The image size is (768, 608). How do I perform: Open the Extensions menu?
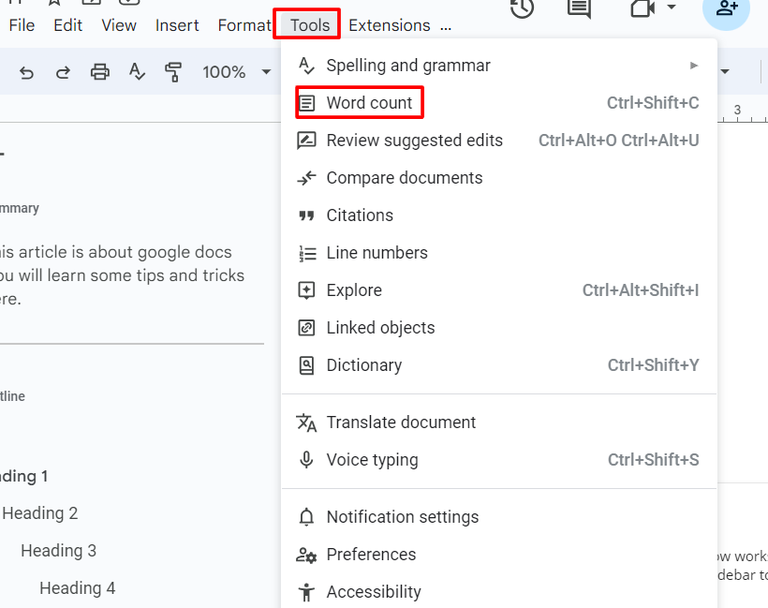pos(389,25)
